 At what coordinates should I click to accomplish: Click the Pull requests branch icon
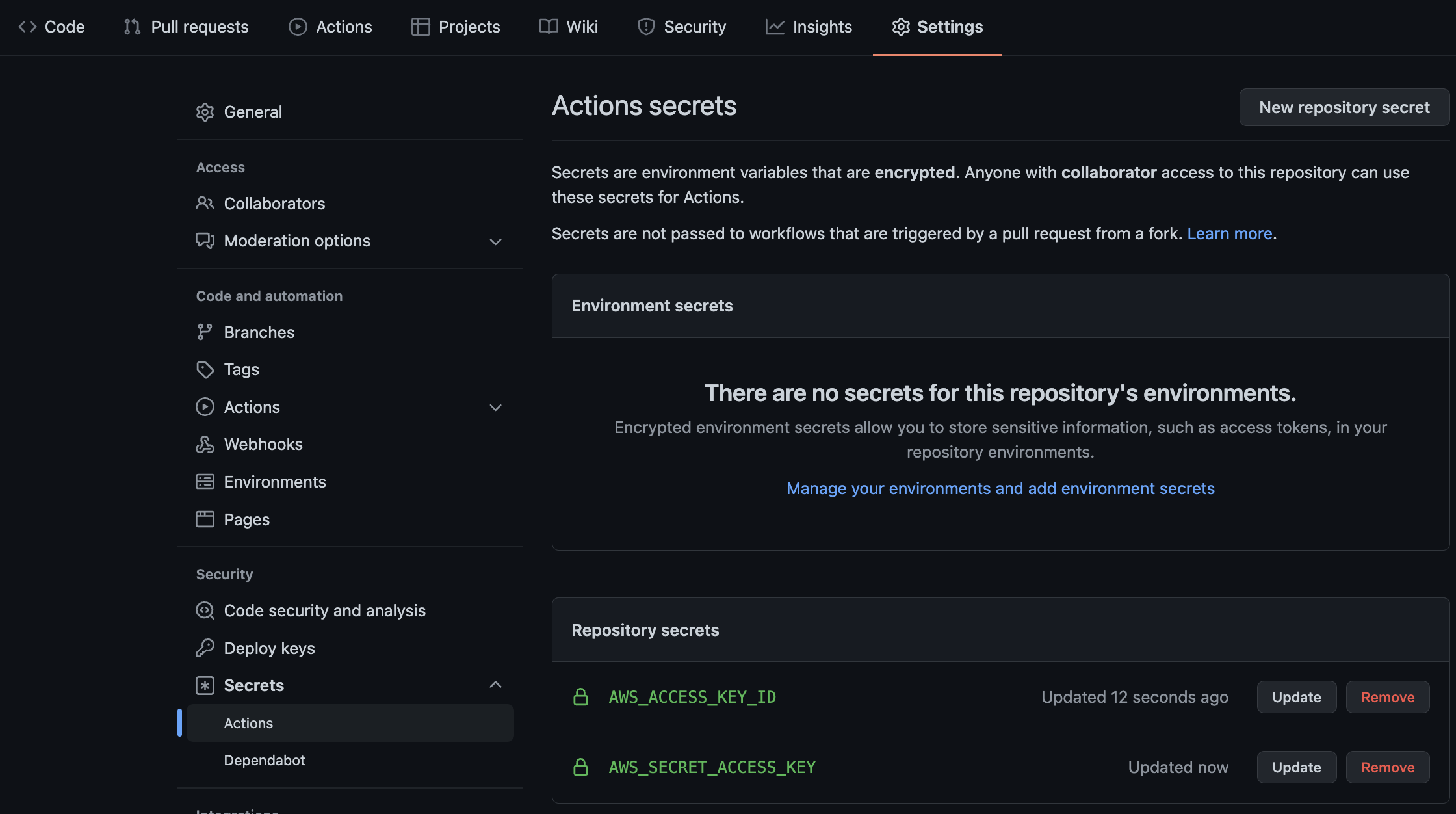[x=132, y=27]
